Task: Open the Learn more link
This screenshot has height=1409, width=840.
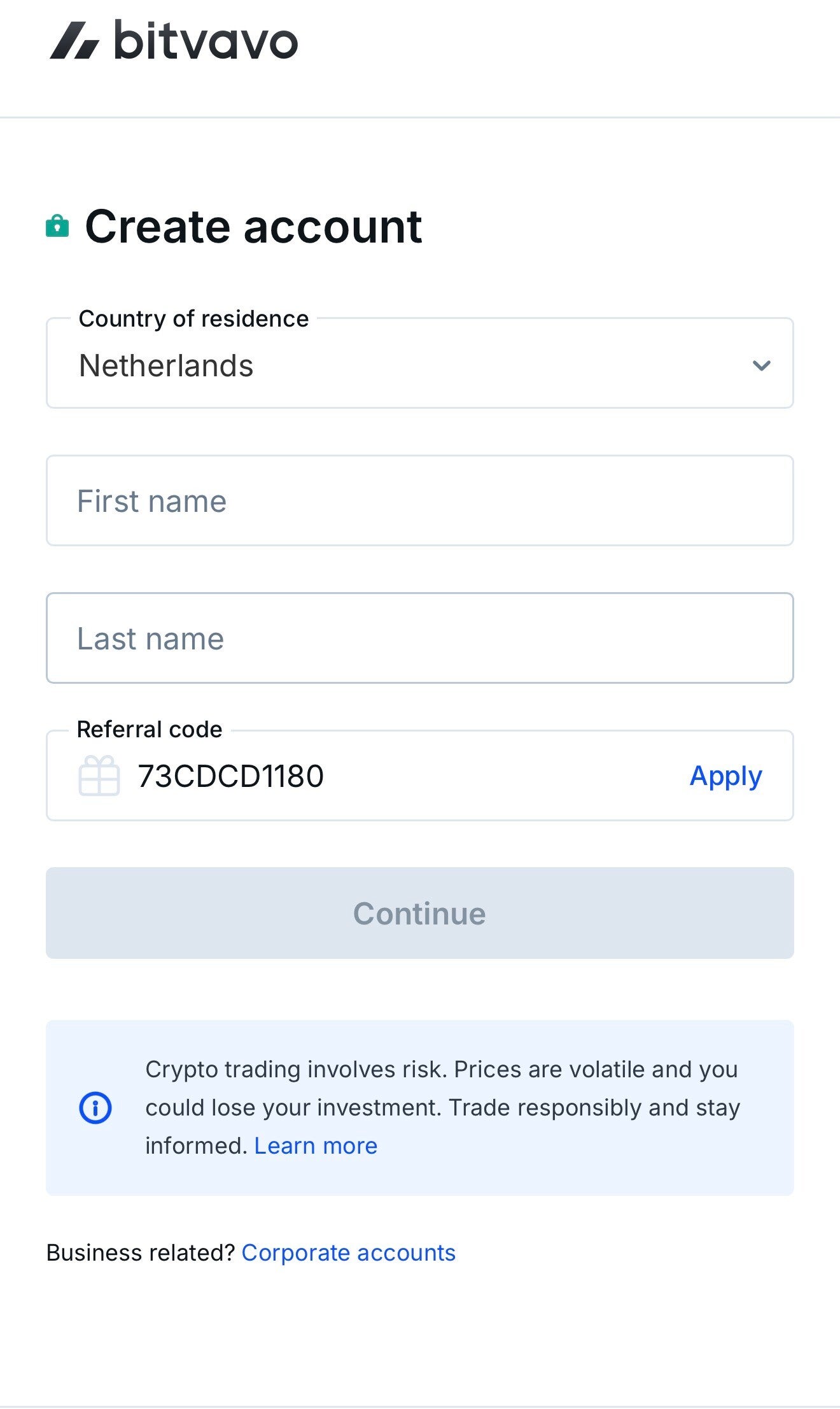Action: 316,1145
